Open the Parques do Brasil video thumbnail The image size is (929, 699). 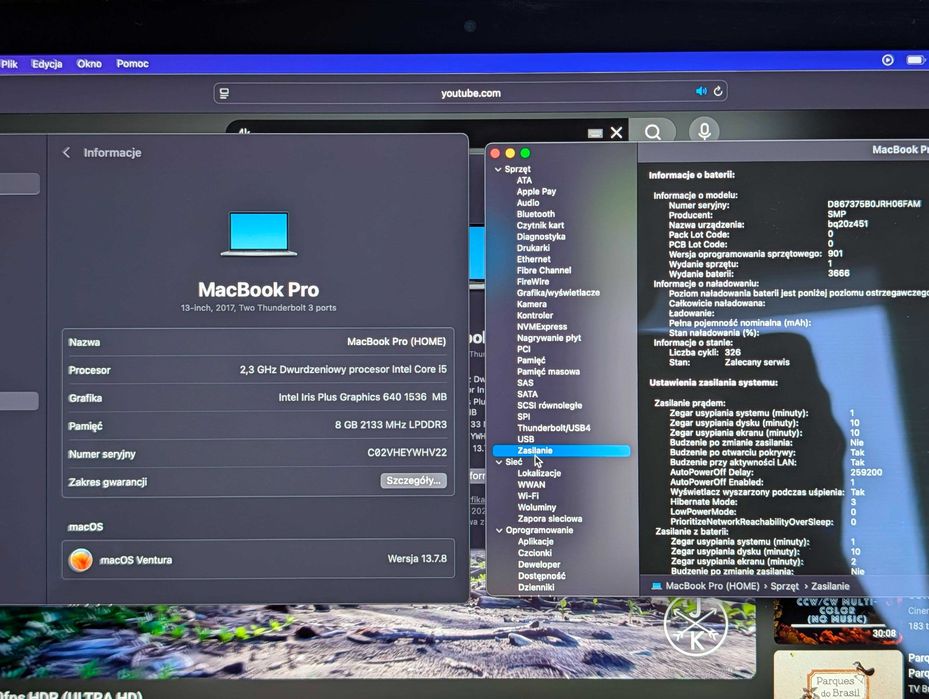point(838,675)
